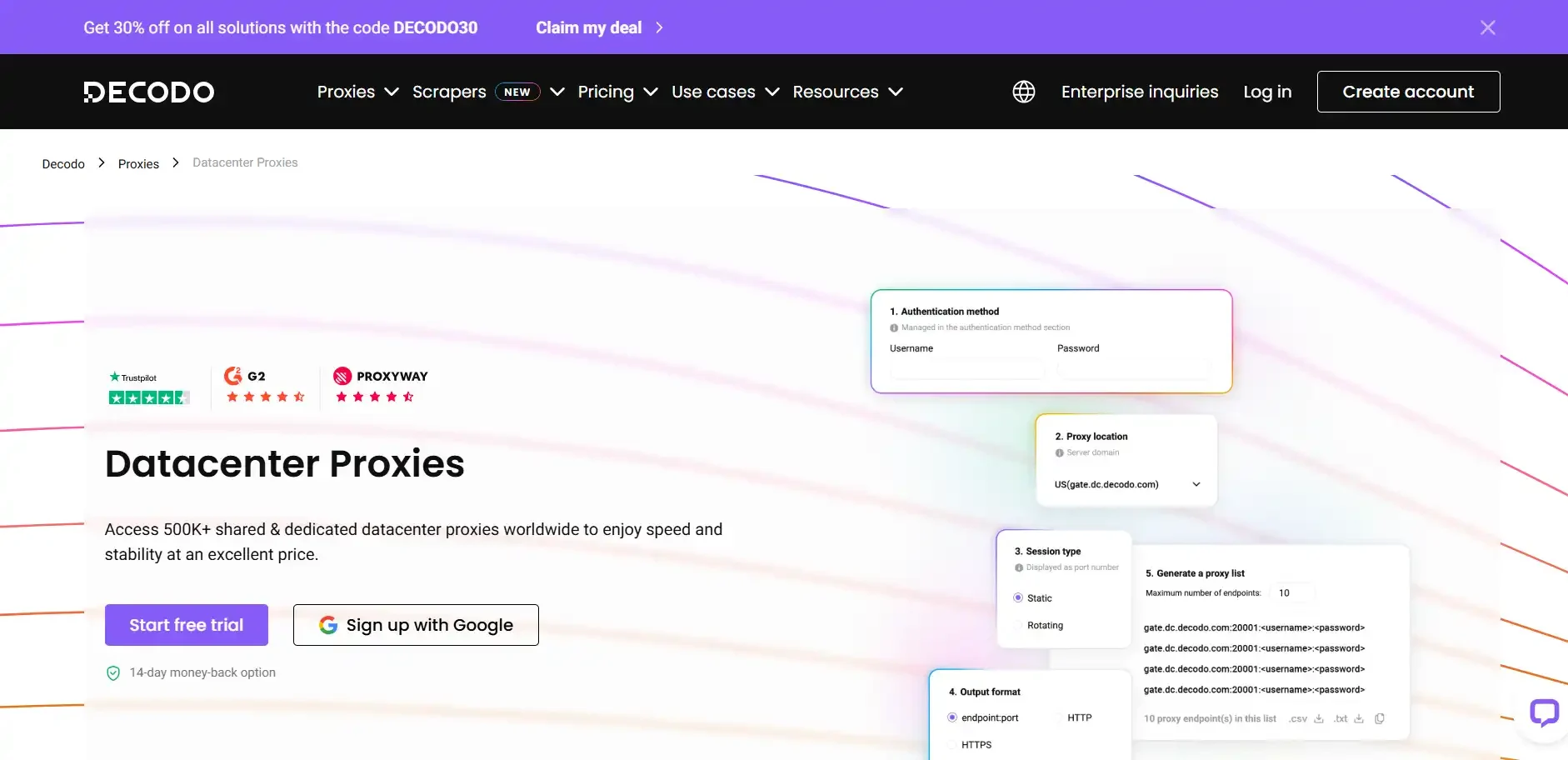Viewport: 1568px width, 760px height.
Task: Click the first gate.dc.decodo.com:20001 endpoint row
Action: pyautogui.click(x=1254, y=627)
